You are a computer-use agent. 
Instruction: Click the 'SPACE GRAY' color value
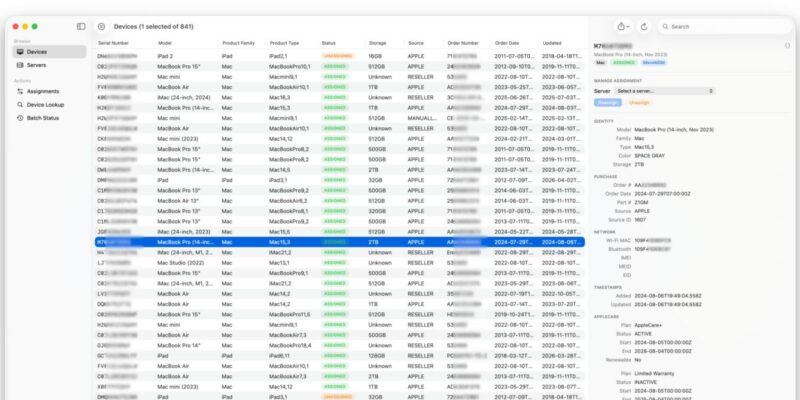pos(649,156)
